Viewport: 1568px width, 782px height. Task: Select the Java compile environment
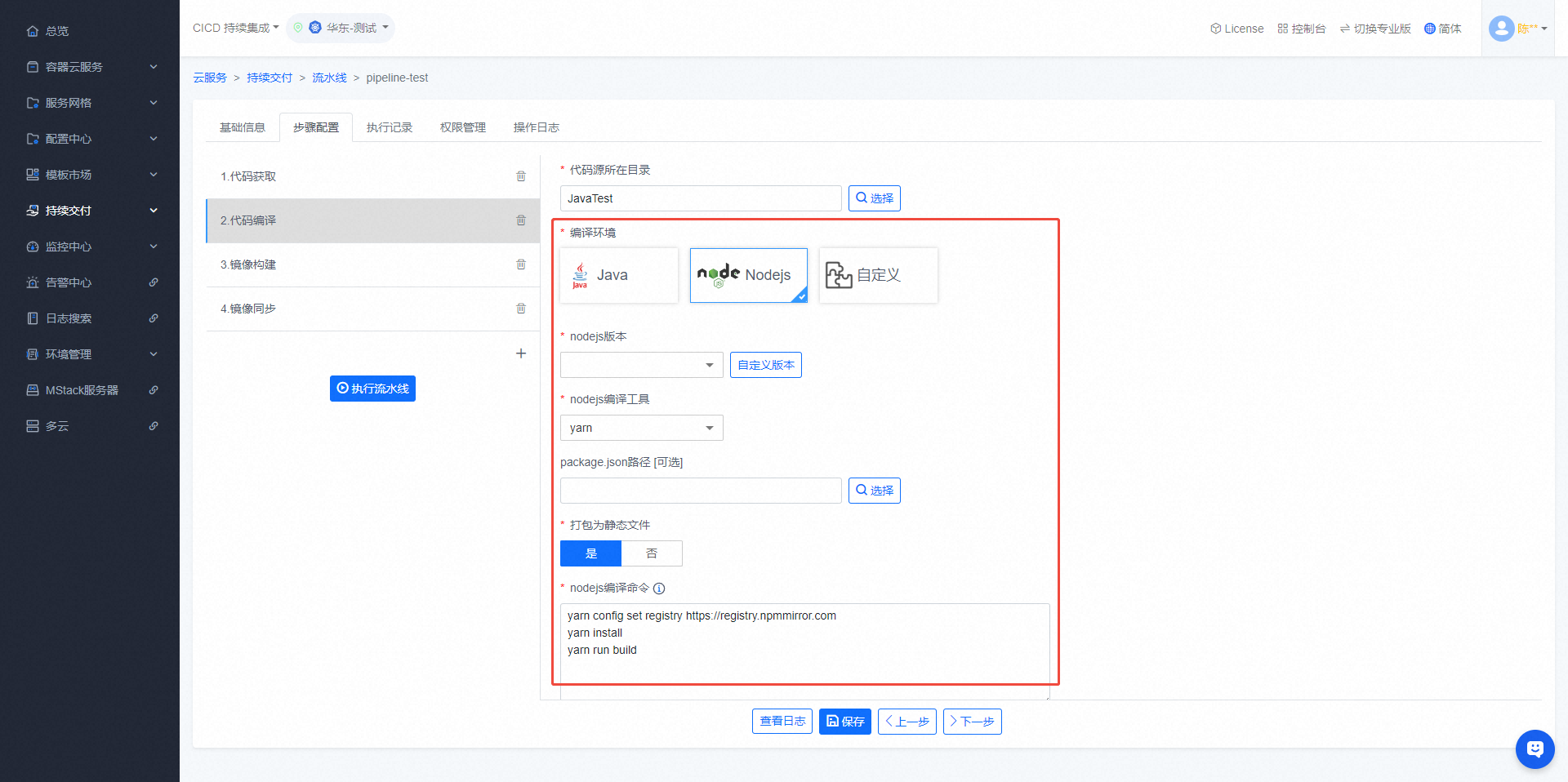coord(619,276)
